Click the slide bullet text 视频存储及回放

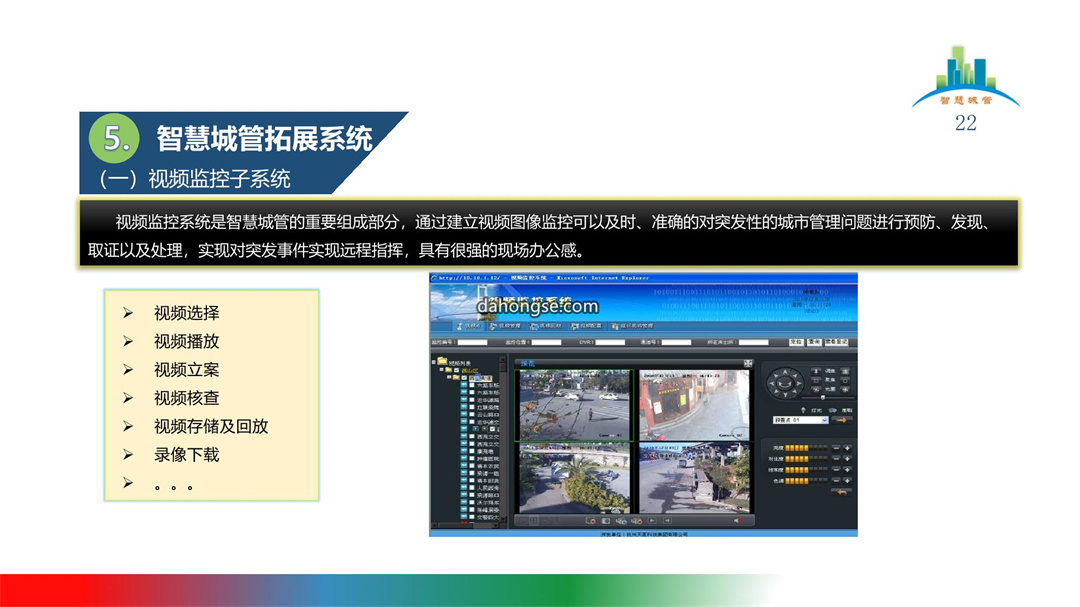click(x=211, y=426)
